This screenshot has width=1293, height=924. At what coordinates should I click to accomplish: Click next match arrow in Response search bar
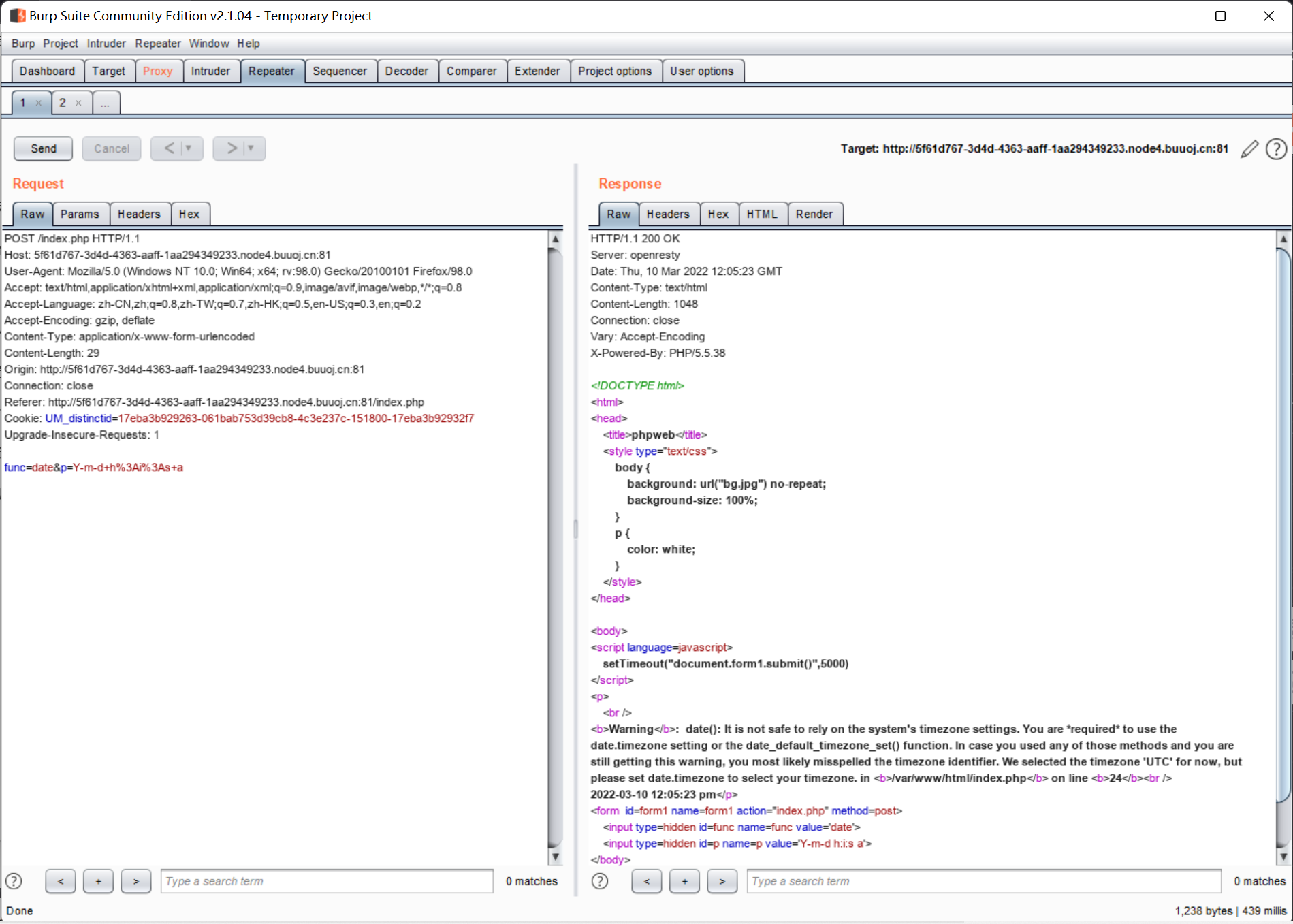pos(722,880)
